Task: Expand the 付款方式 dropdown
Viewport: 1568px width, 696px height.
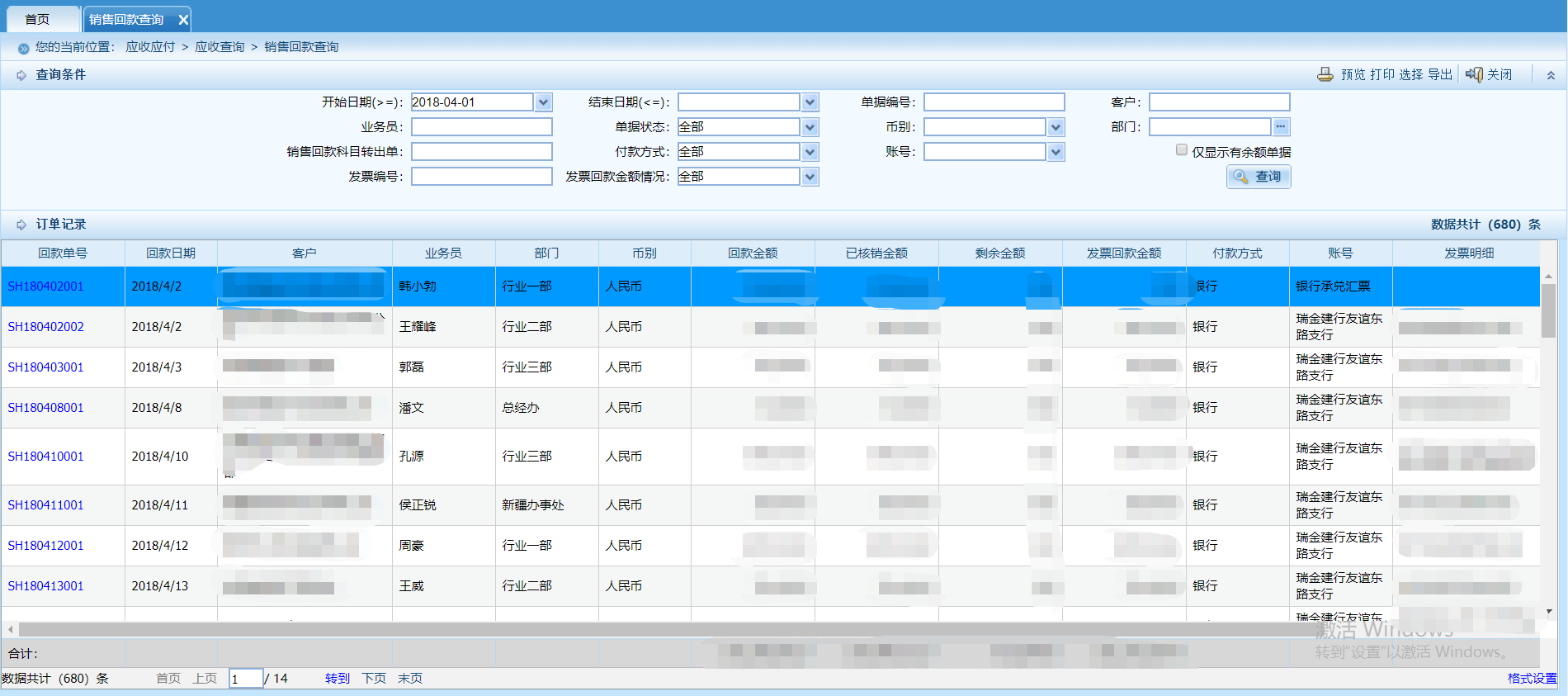Action: point(810,152)
